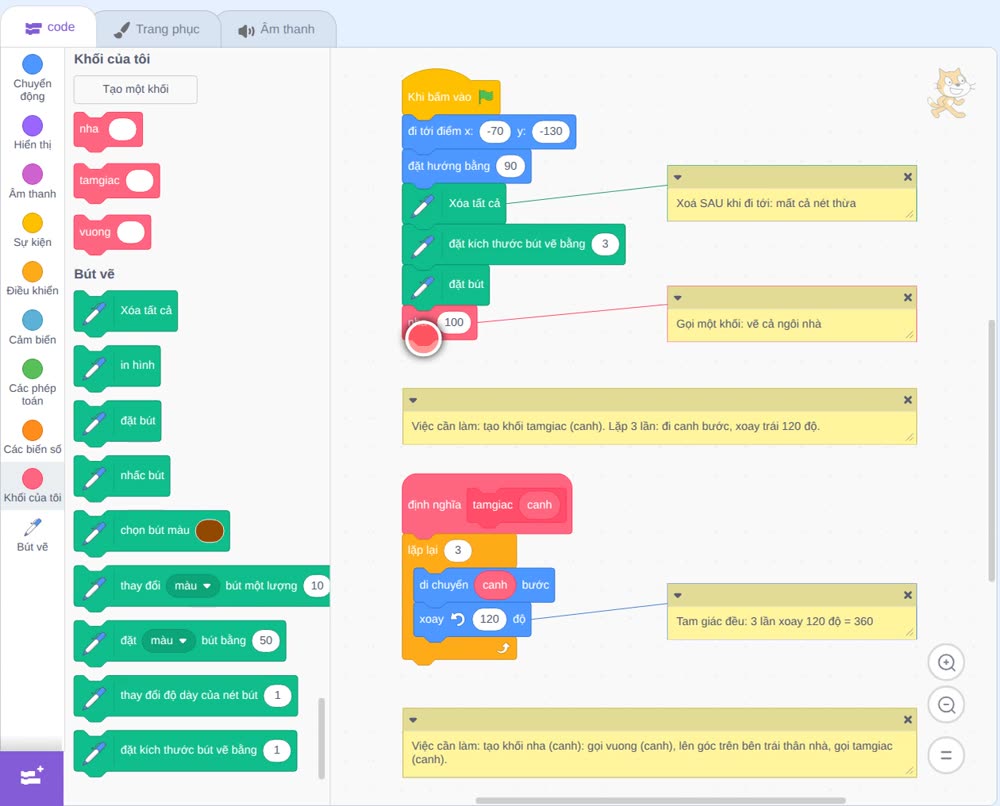
Task: Delete the 'Xoá SAU khi đi tới' comment
Action: click(908, 177)
